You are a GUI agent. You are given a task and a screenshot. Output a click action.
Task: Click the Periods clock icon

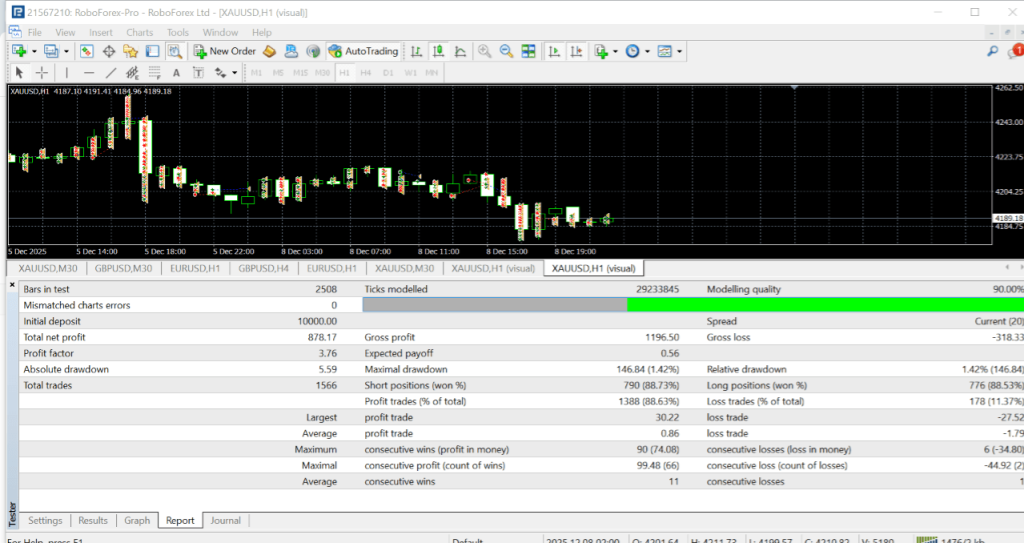(632, 51)
